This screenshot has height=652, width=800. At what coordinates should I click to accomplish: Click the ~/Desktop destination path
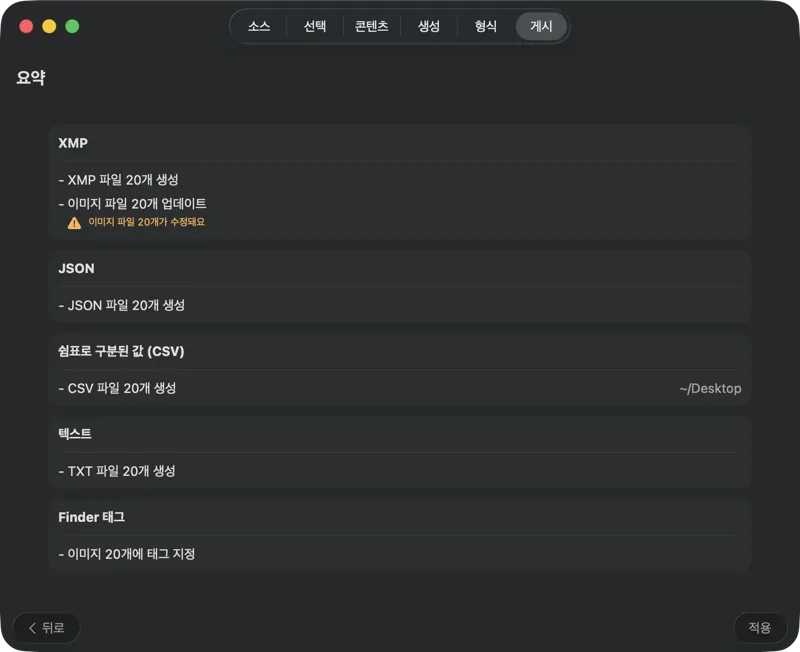tap(710, 388)
